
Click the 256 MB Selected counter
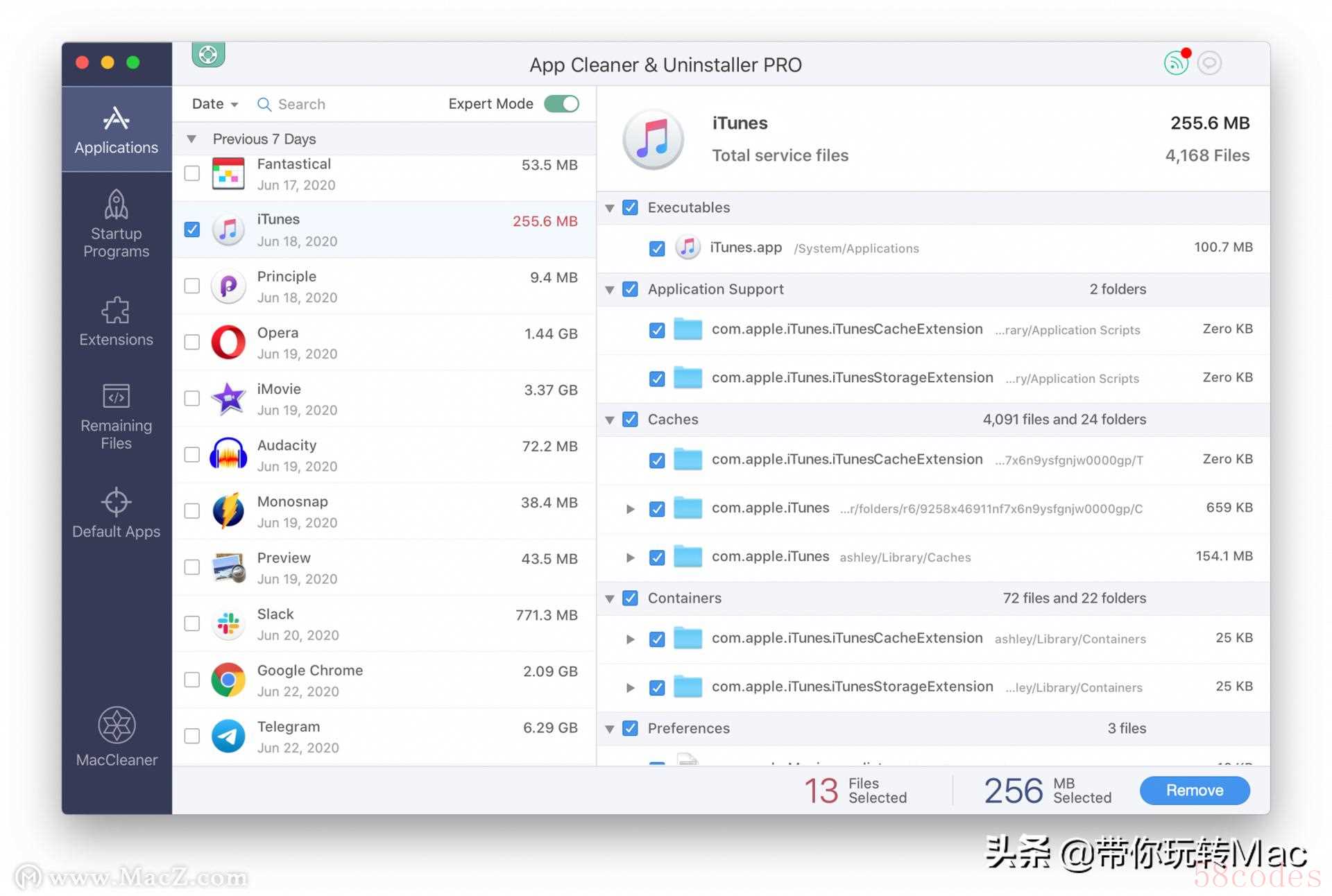[1048, 791]
